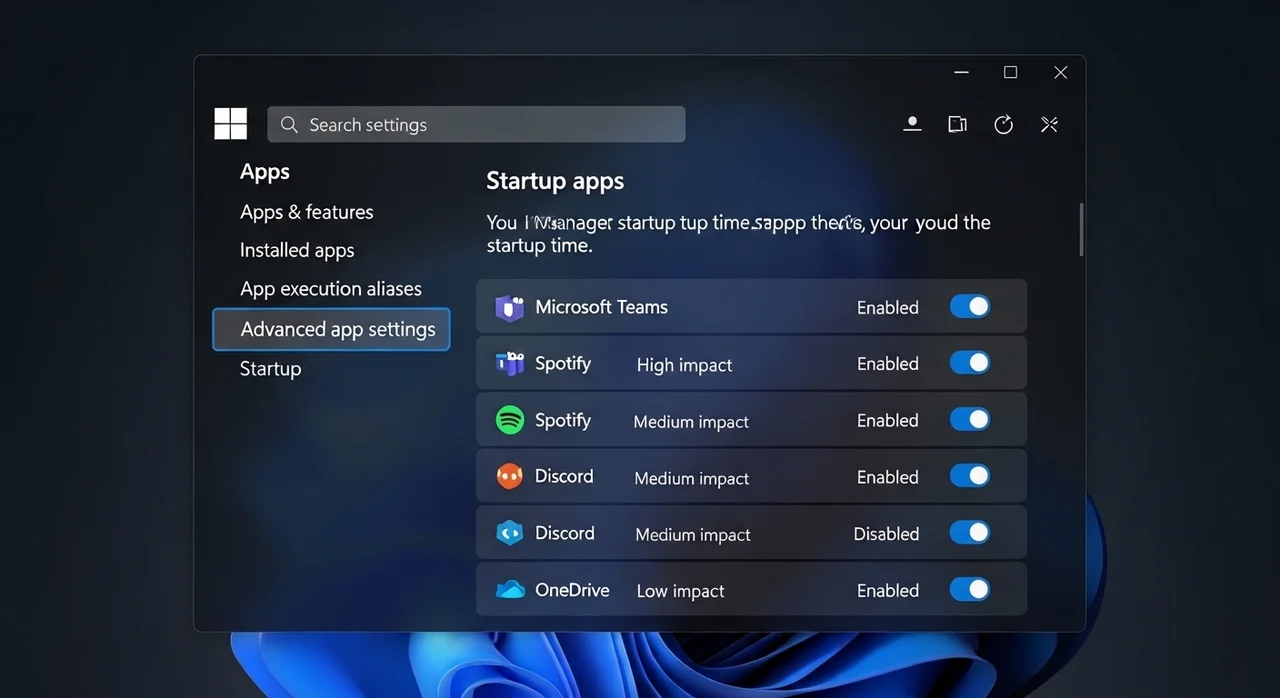Click the OneDrive cloud icon

coord(510,590)
